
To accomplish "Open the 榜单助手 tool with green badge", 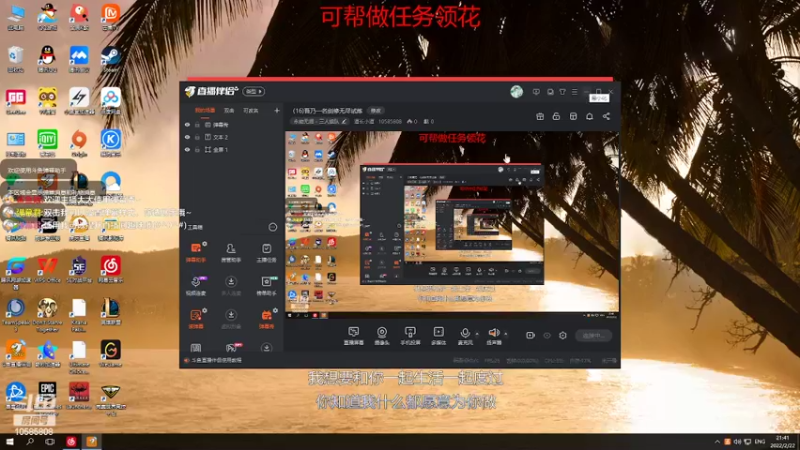I will coord(266,285).
